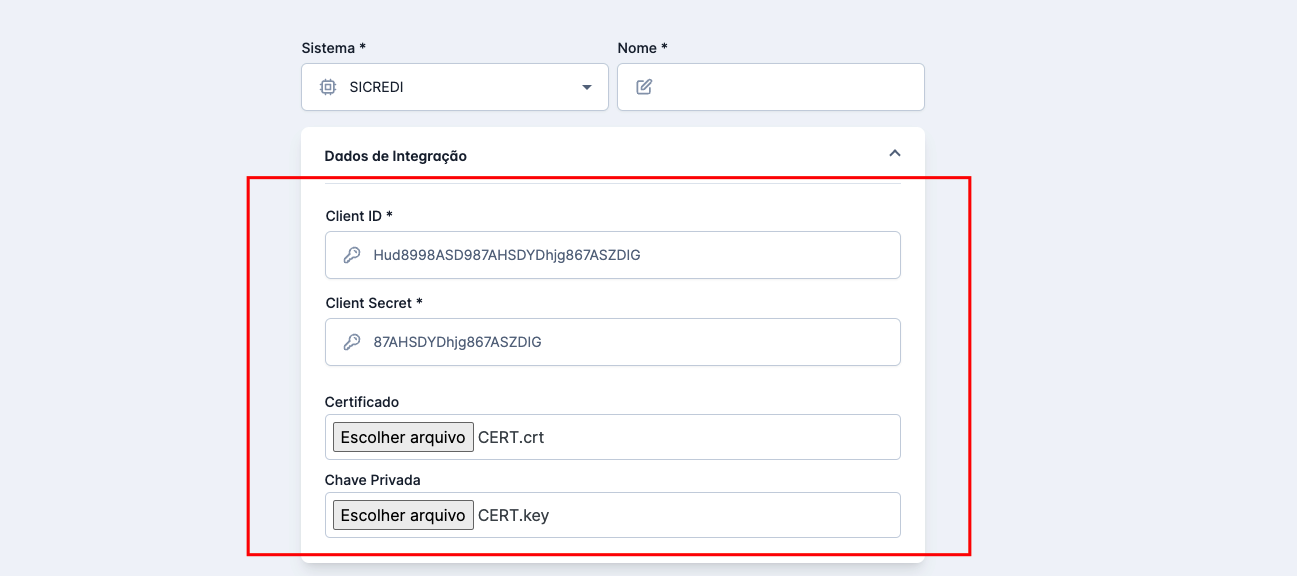Focus the empty Nome input field
This screenshot has height=576, width=1297.
click(785, 87)
